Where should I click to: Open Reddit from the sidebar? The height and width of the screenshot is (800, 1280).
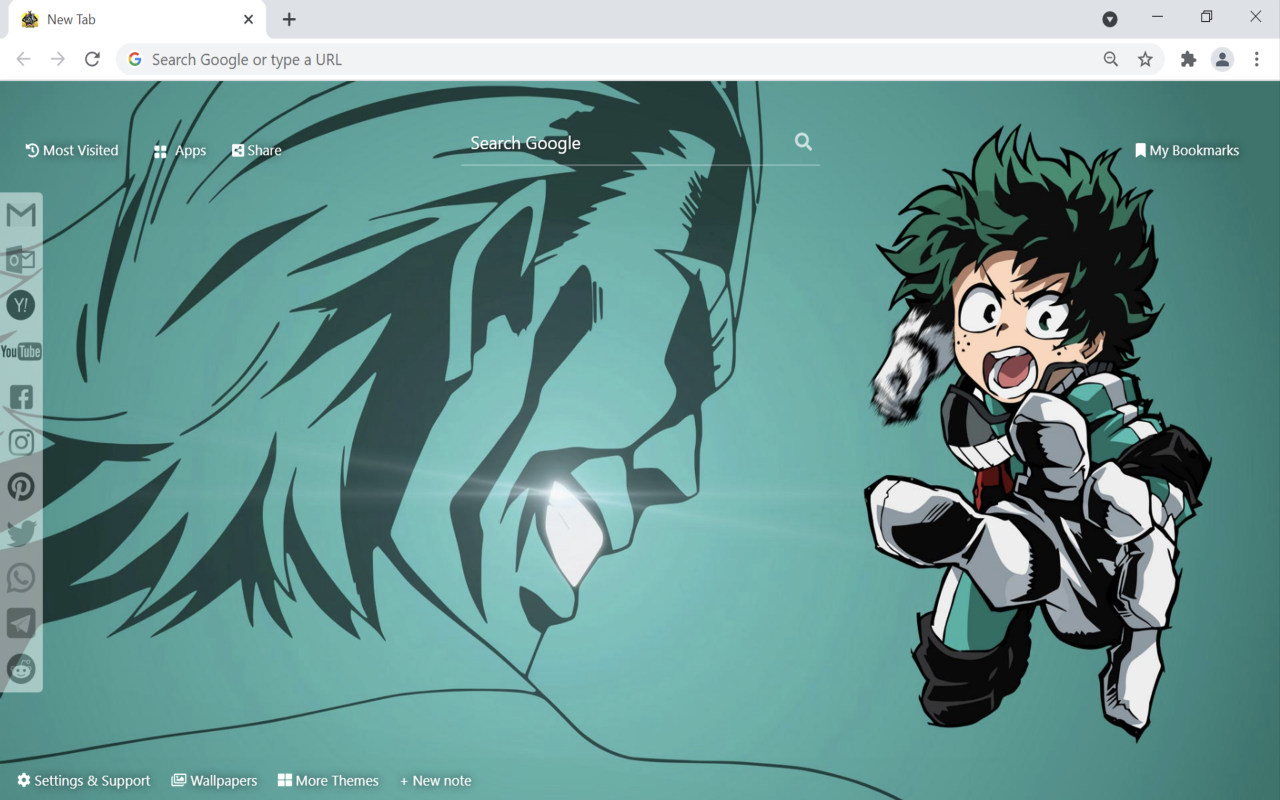(x=21, y=669)
